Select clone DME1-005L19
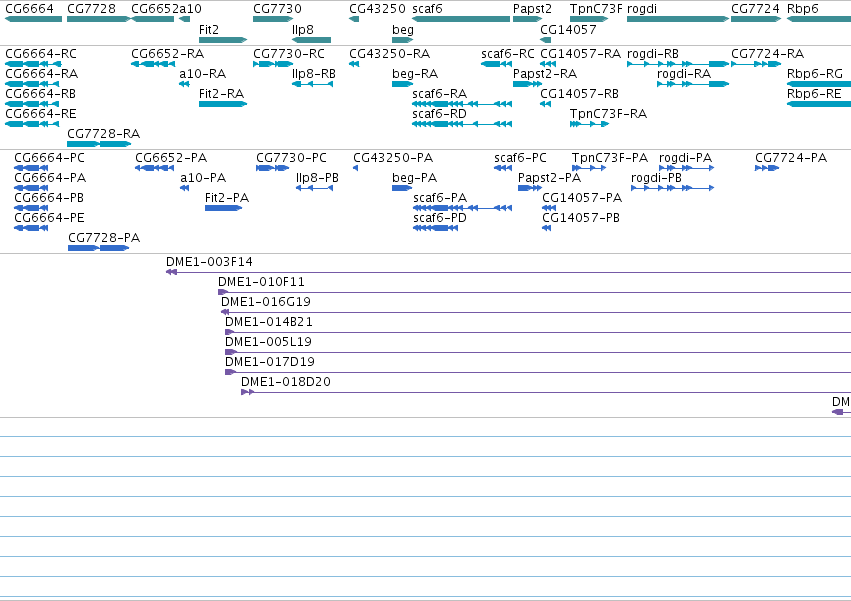851x601 pixels. [x=268, y=342]
